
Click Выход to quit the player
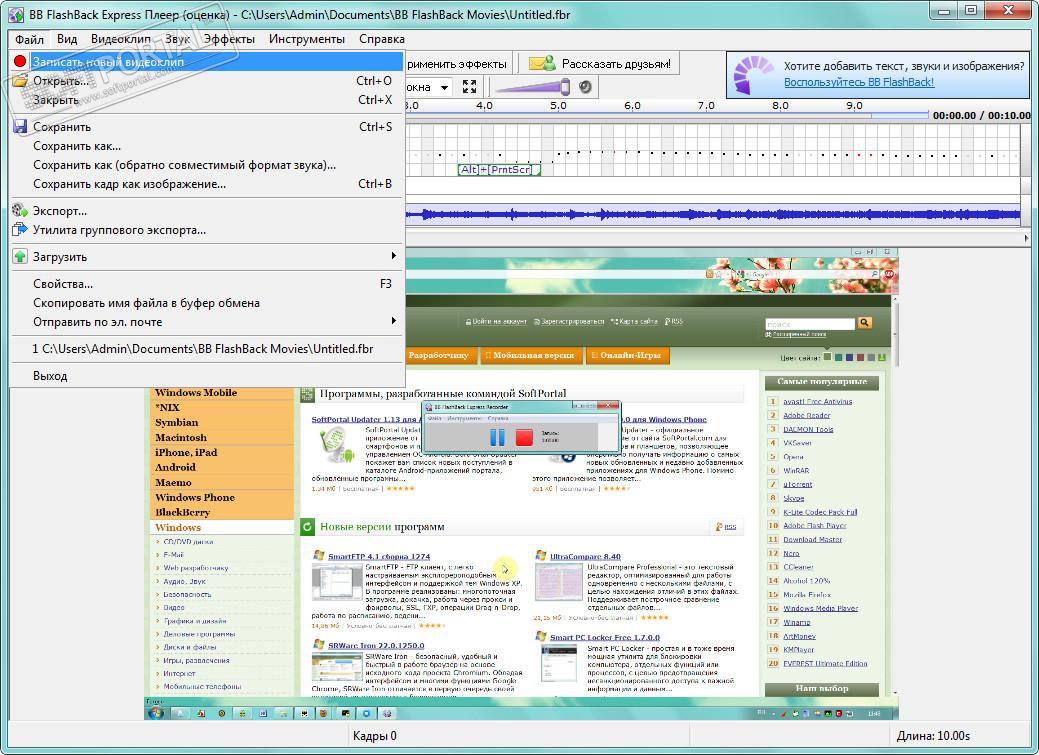(207, 376)
